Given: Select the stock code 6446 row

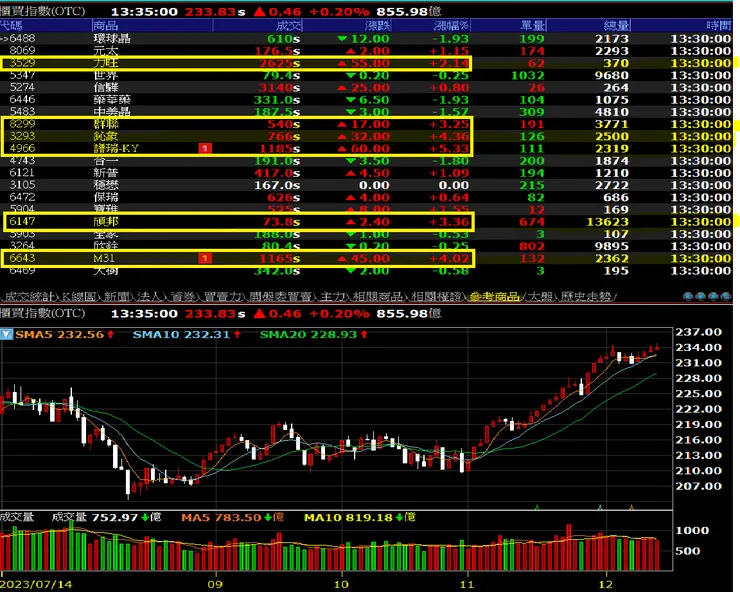Looking at the screenshot, I should (x=366, y=100).
